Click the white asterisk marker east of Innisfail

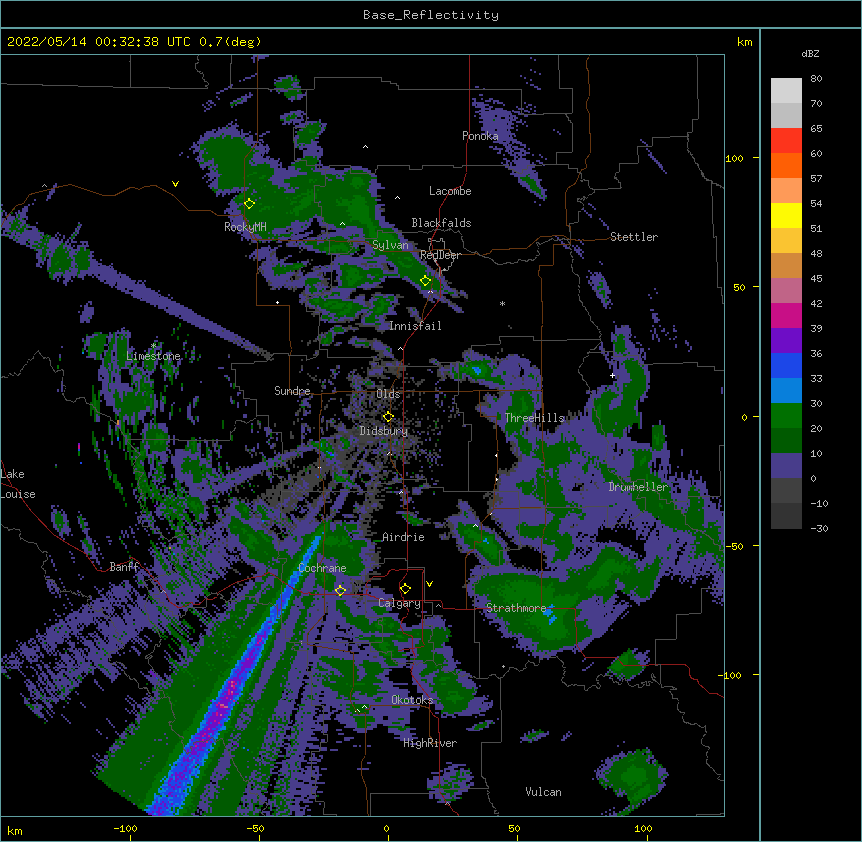click(502, 303)
